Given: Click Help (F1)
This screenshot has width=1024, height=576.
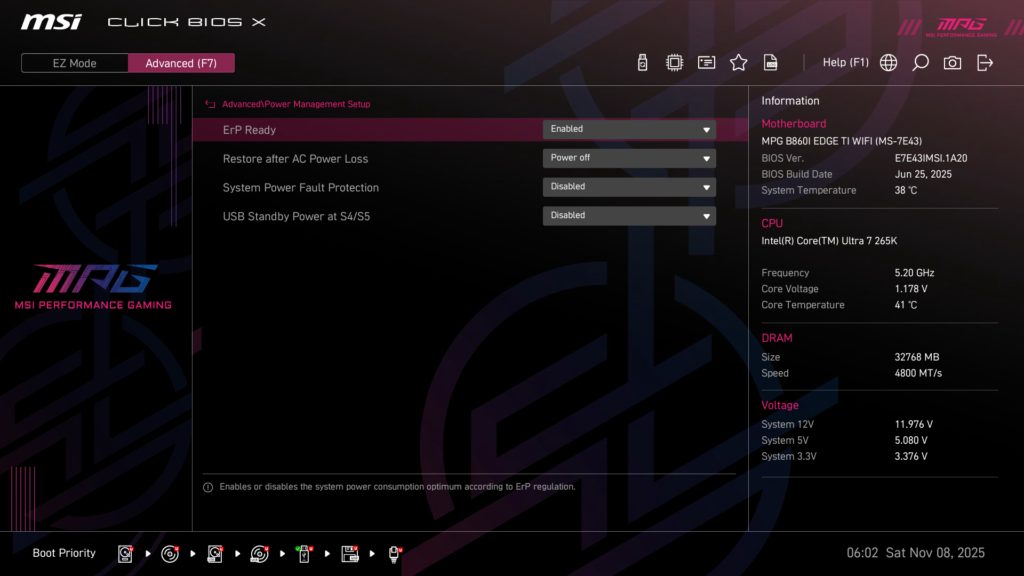Looking at the screenshot, I should point(846,62).
